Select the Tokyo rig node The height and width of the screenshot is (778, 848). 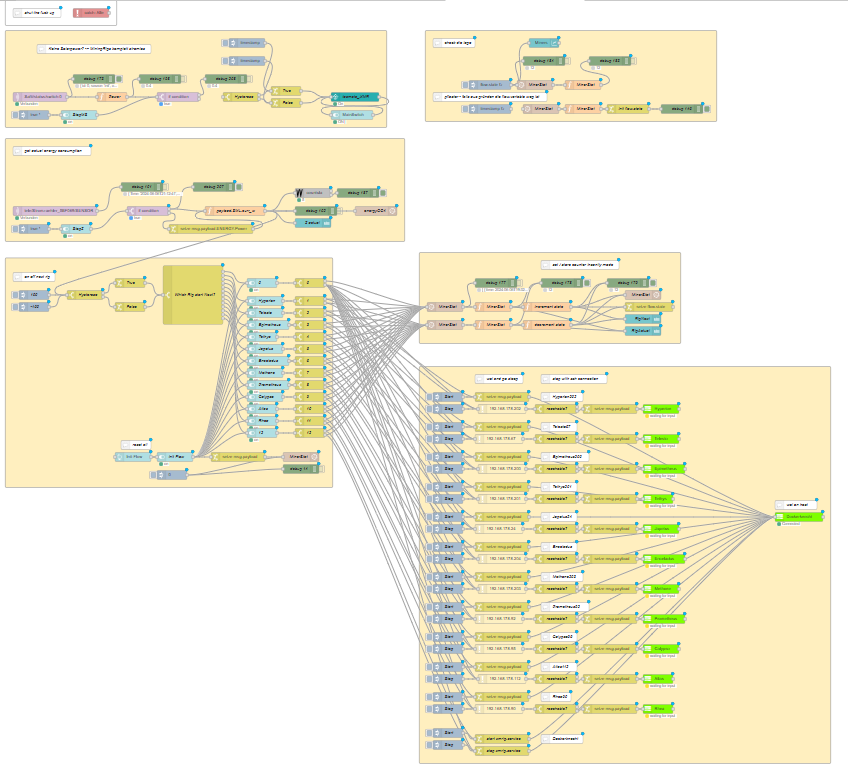pos(266,337)
